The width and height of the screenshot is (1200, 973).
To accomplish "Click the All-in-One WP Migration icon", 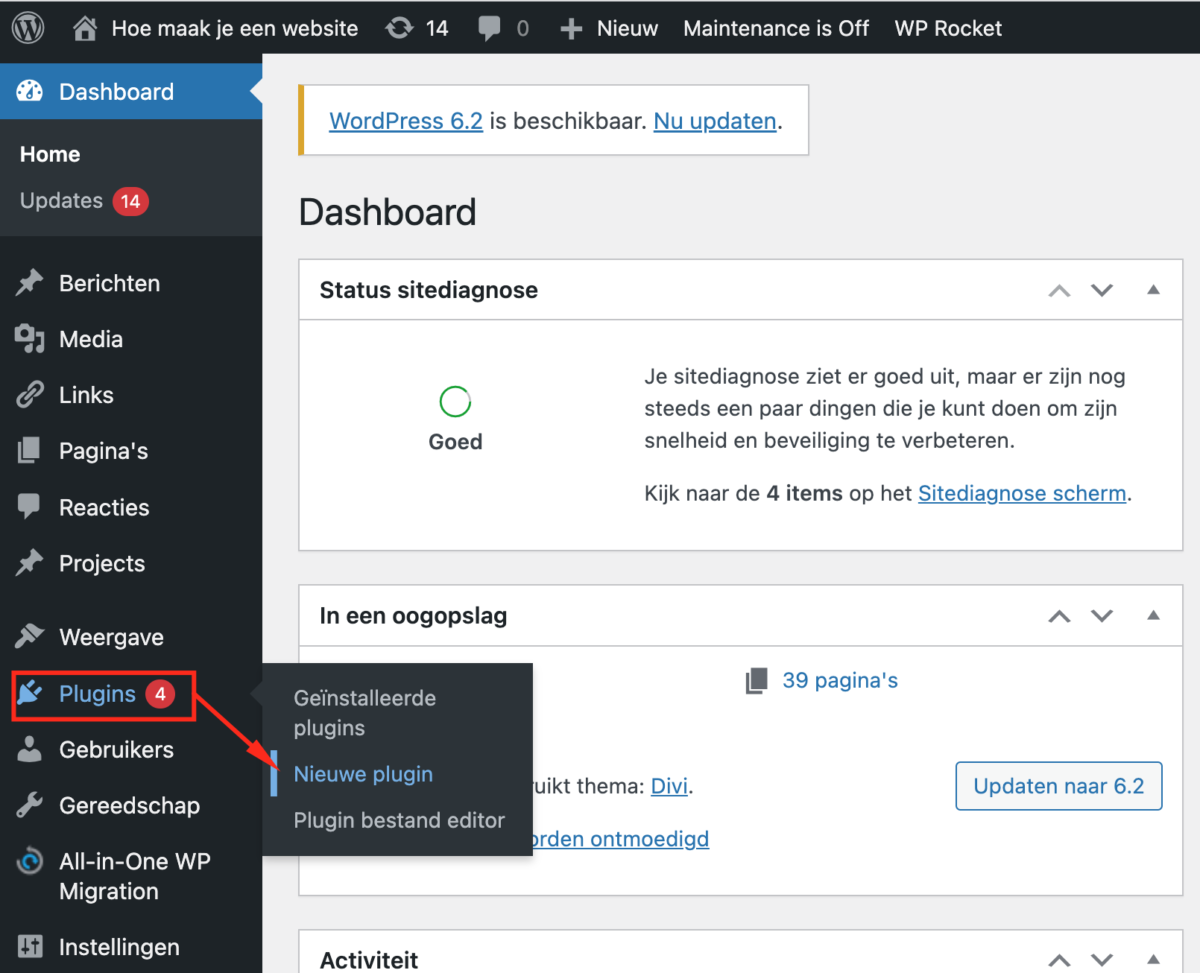I will click(30, 862).
